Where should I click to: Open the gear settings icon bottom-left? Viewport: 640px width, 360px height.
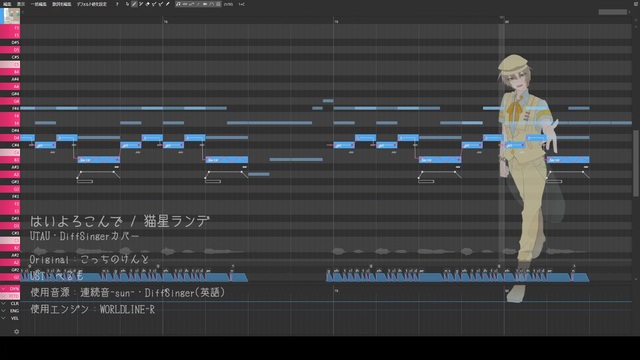[16, 331]
